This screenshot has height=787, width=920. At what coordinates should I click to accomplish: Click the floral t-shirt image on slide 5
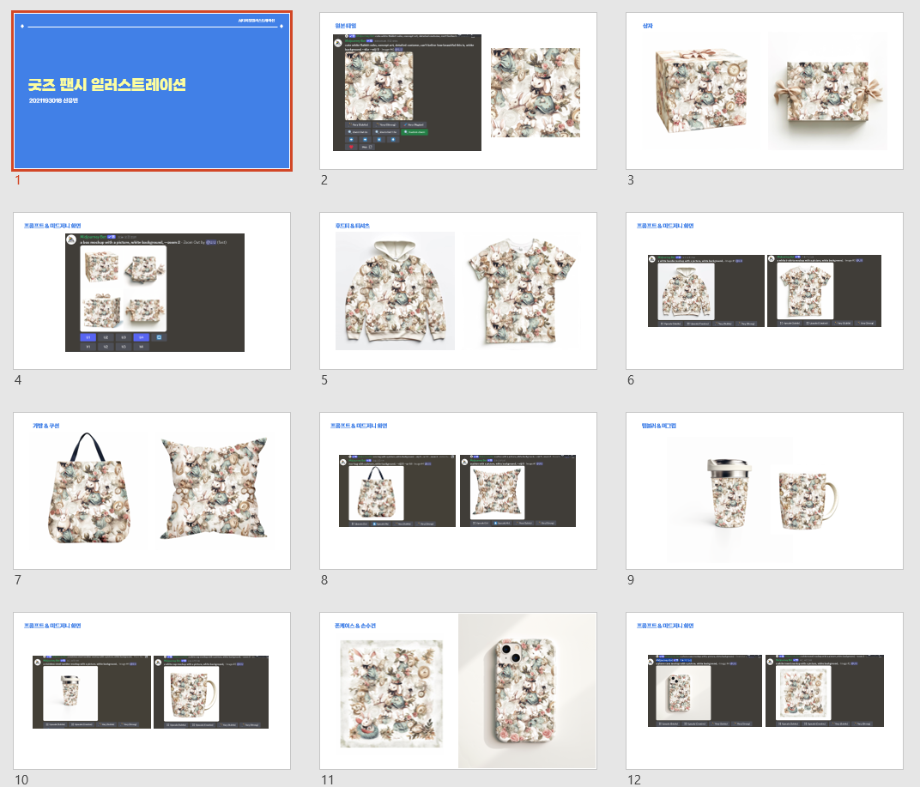pos(518,290)
